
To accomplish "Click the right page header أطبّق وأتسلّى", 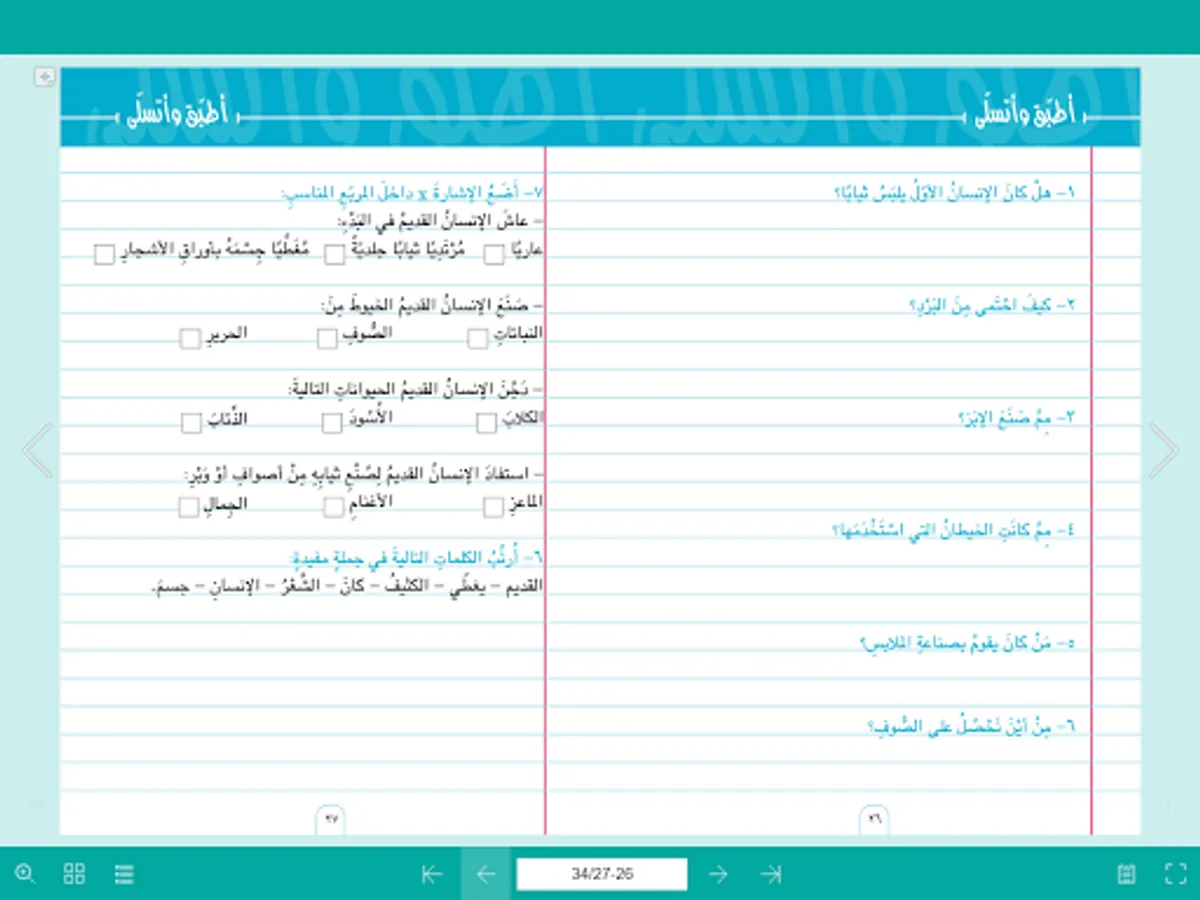I will (1025, 115).
